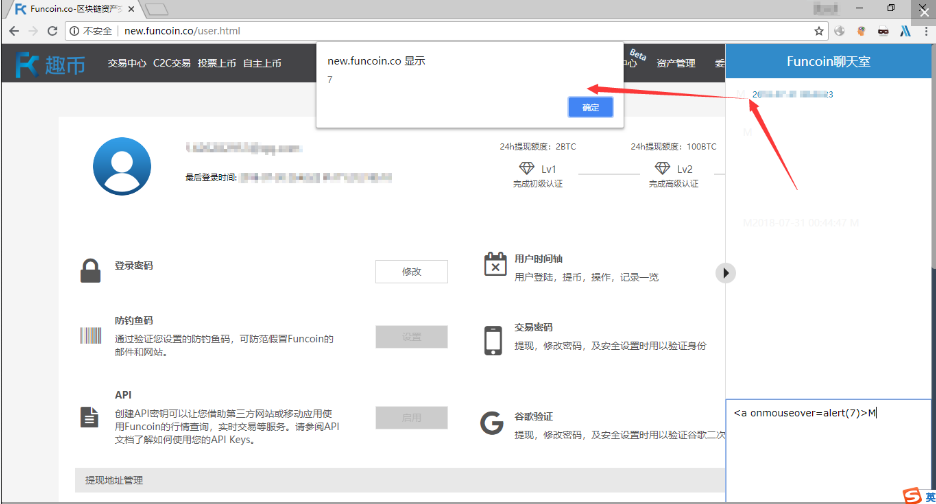Open 资产管理 in the navigation bar

(x=676, y=63)
